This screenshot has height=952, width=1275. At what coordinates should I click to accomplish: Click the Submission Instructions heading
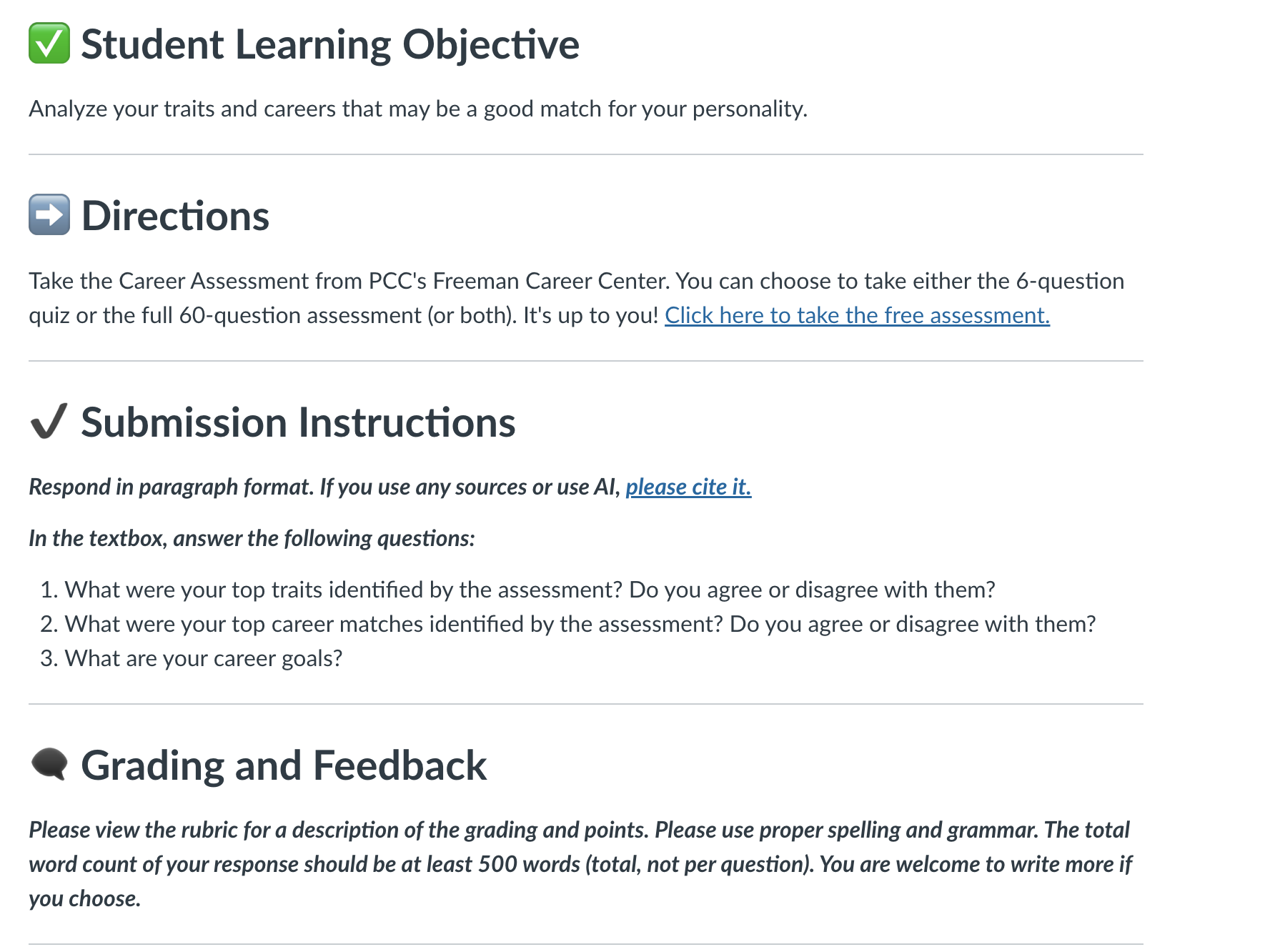tap(298, 422)
